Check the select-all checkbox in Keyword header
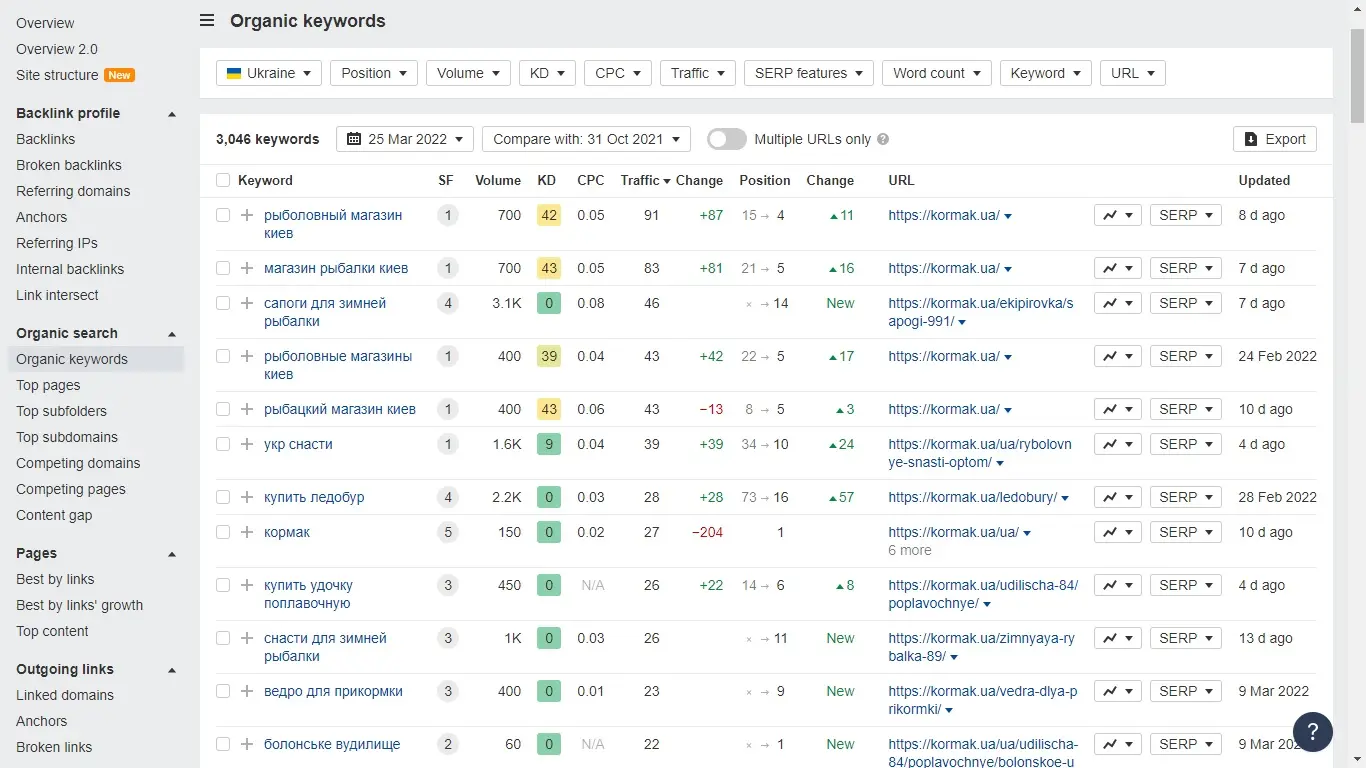 coord(223,181)
